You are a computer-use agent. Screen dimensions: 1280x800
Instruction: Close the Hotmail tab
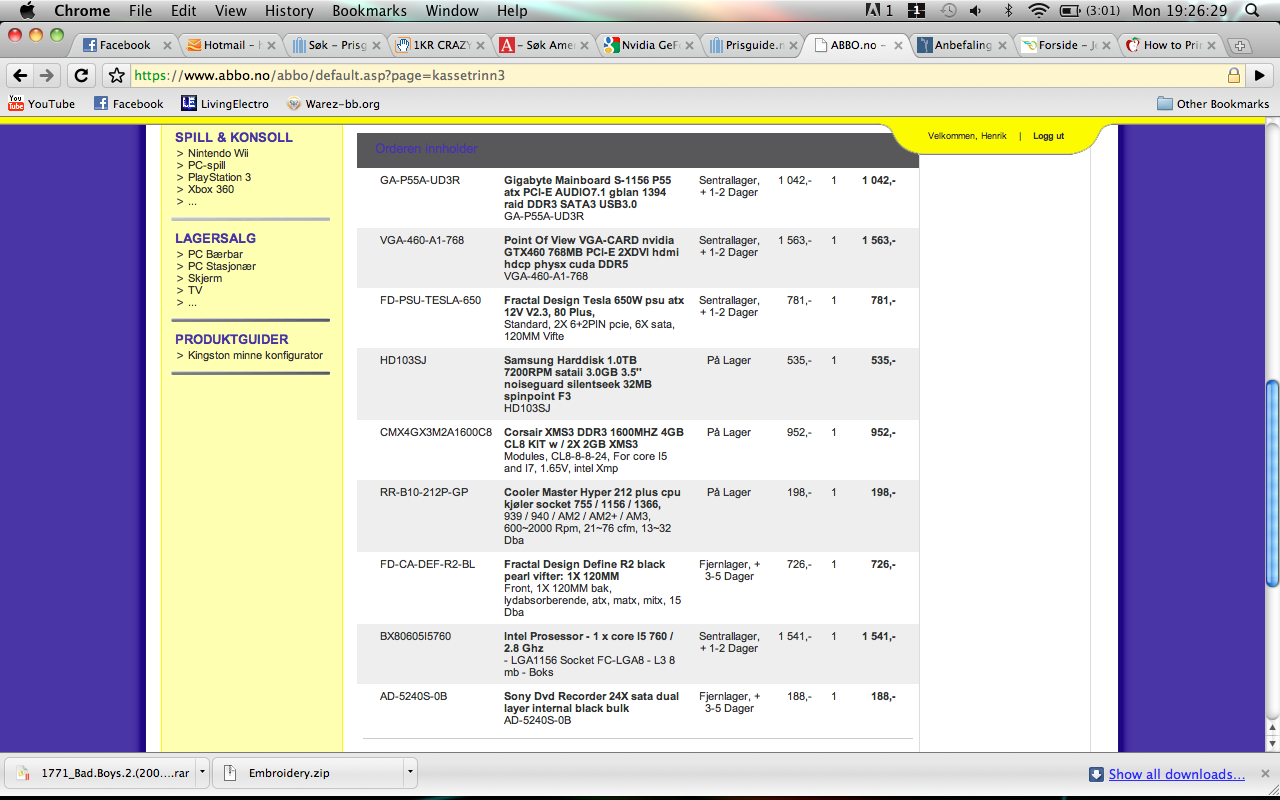[271, 46]
